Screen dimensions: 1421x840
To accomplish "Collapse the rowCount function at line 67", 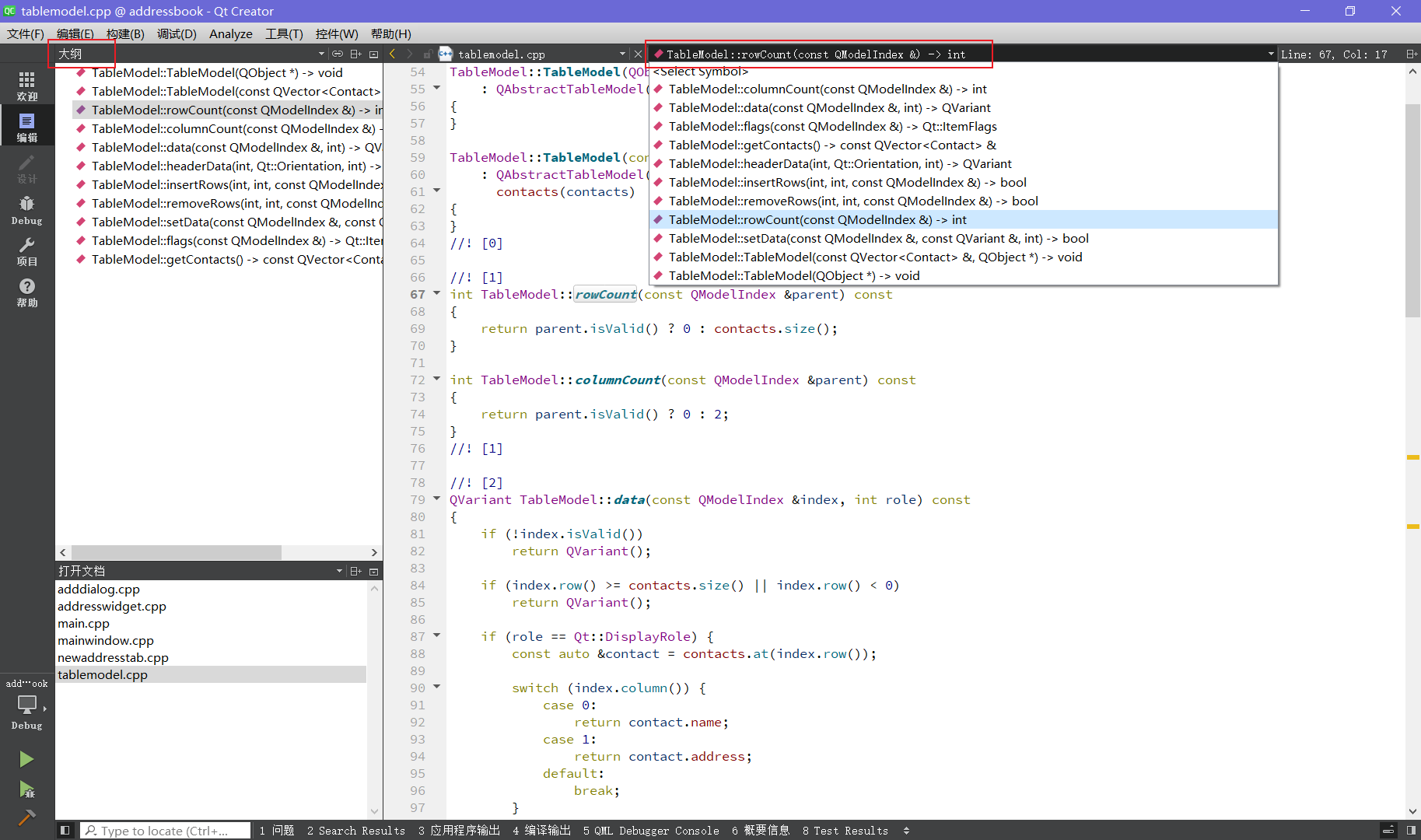I will coord(436,294).
